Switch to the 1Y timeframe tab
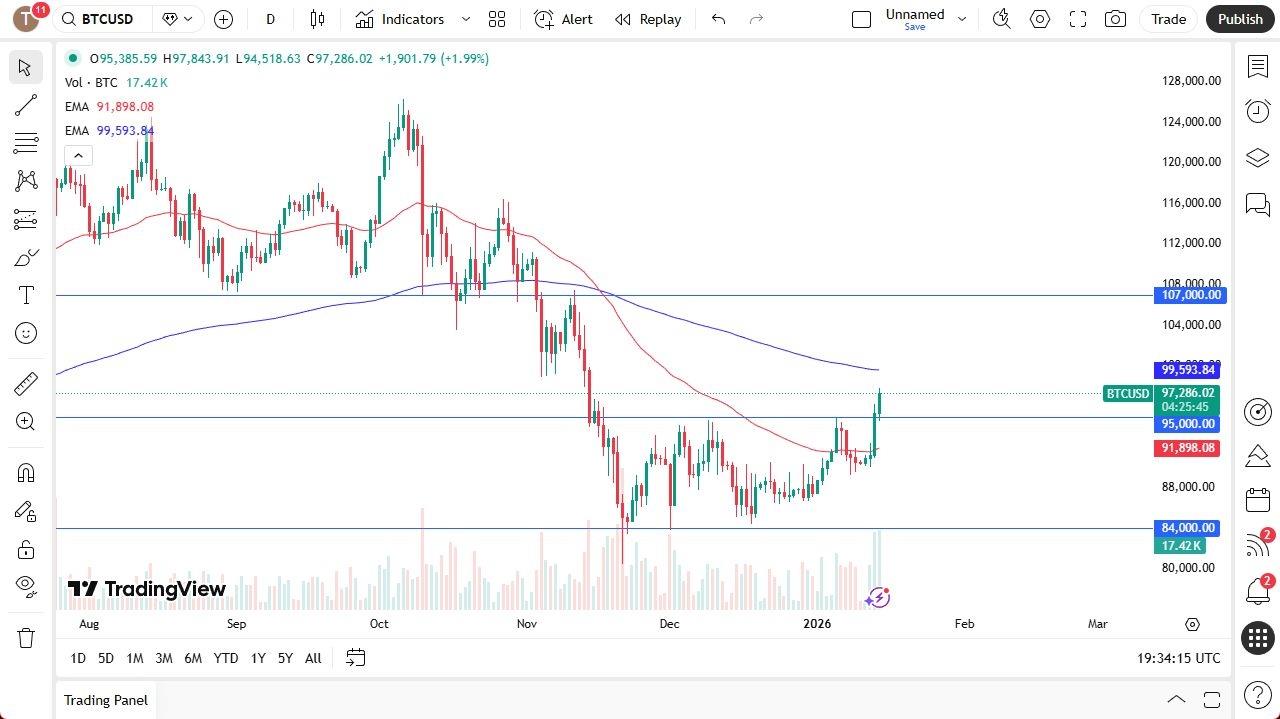 [x=257, y=658]
